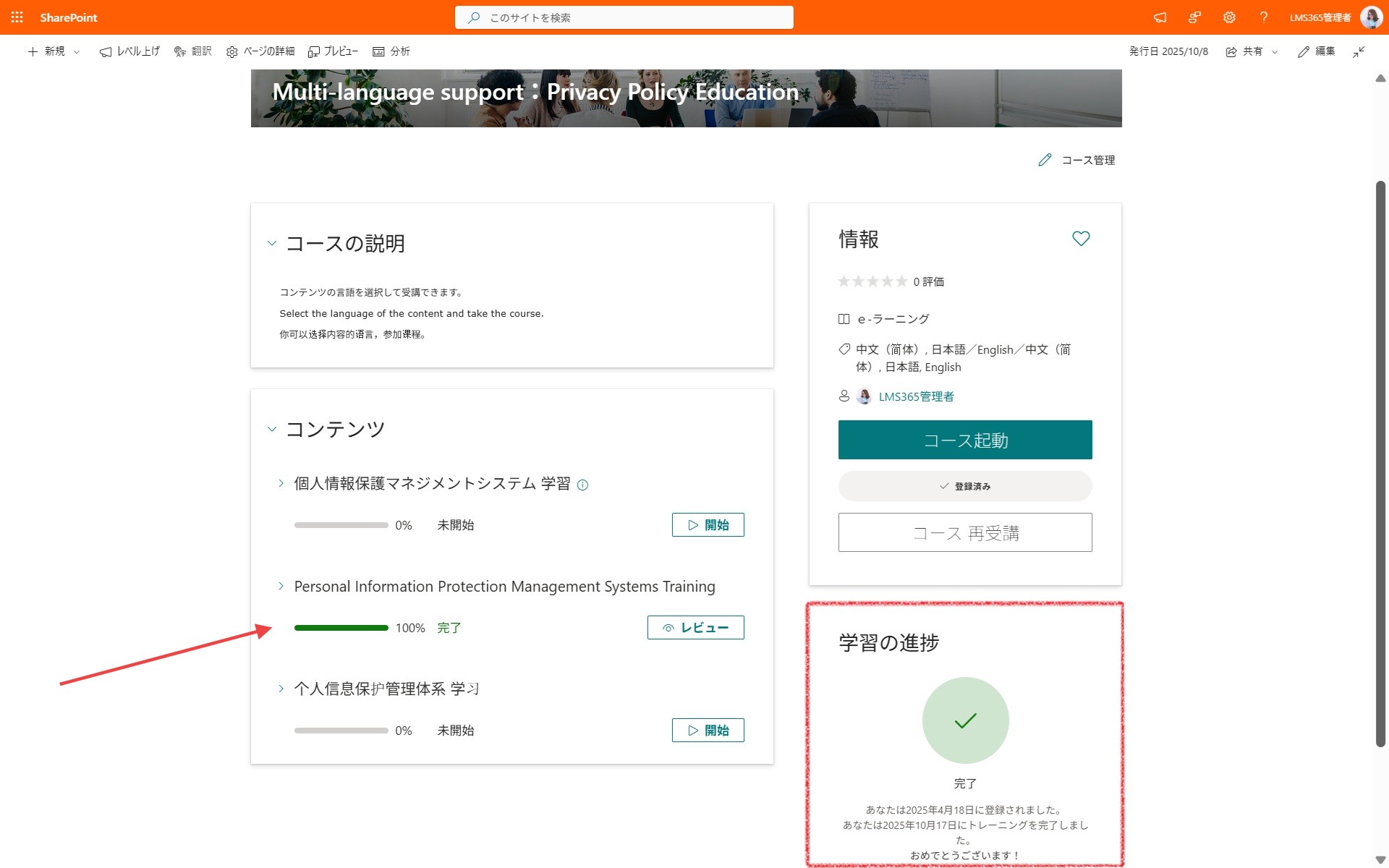This screenshot has width=1389, height=868.
Task: Expand Personal Information Protection Management Systems Training item
Action: click(281, 586)
